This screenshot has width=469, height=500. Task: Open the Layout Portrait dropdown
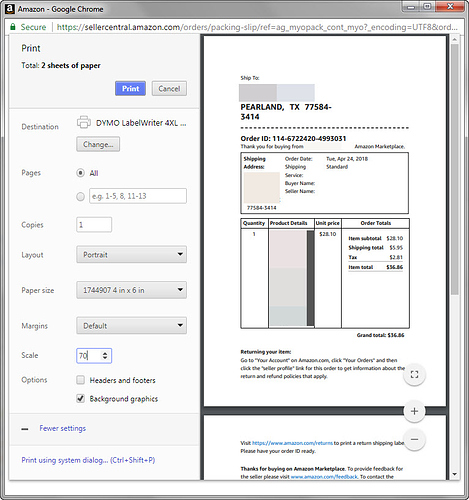(131, 255)
